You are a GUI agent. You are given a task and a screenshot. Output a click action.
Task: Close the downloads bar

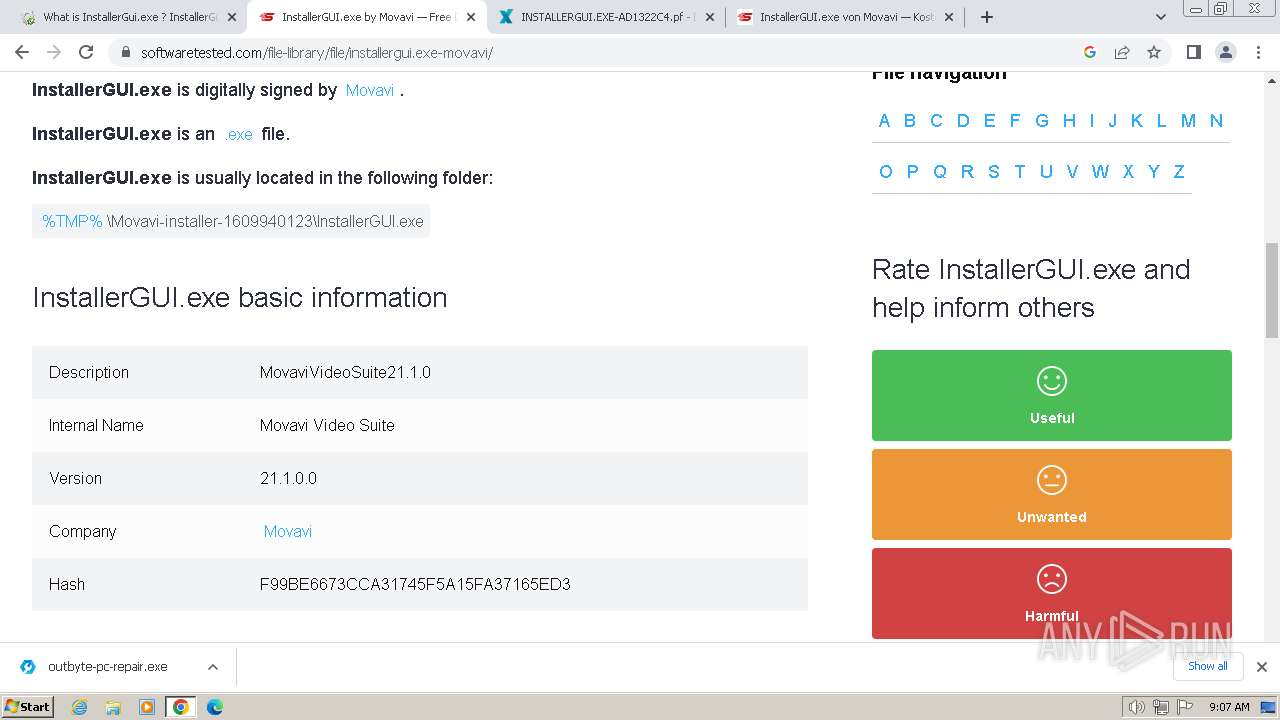pyautogui.click(x=1262, y=667)
